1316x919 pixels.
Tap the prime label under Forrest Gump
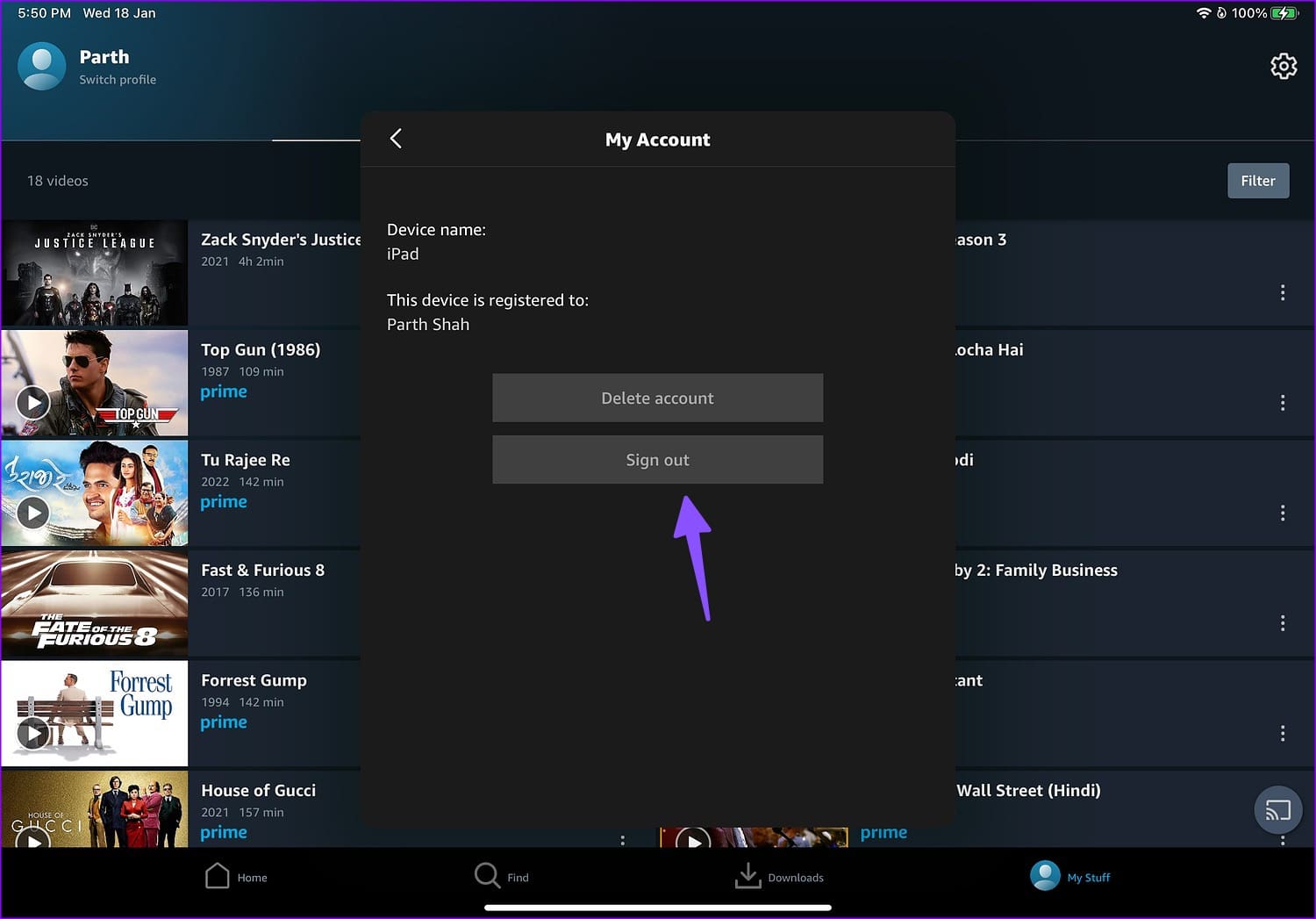point(224,722)
